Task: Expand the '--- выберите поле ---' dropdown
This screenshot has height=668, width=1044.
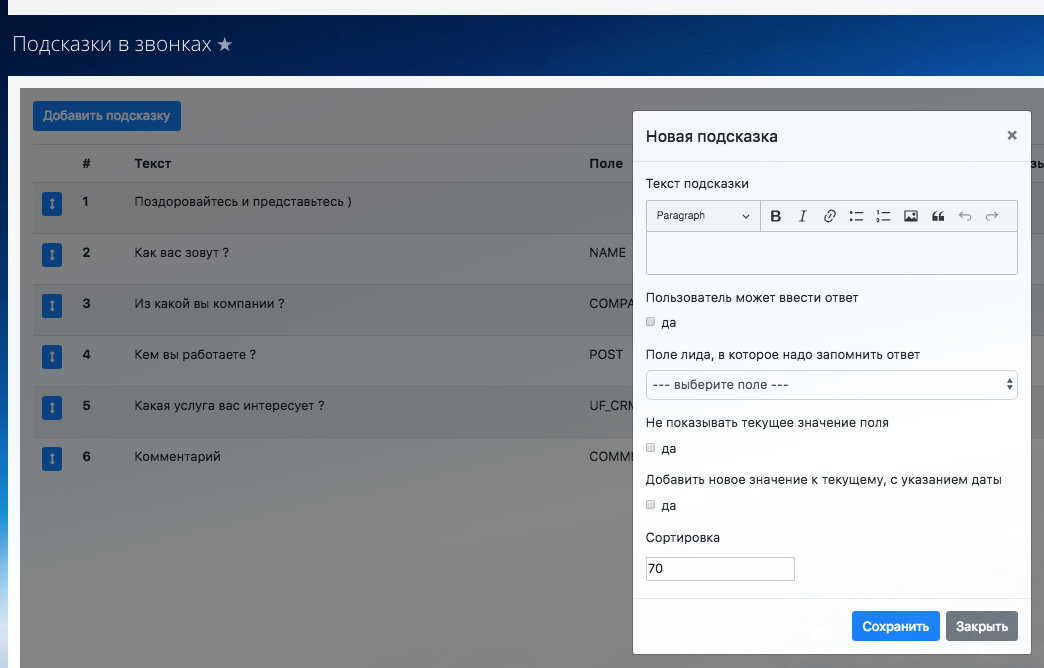Action: click(x=831, y=385)
